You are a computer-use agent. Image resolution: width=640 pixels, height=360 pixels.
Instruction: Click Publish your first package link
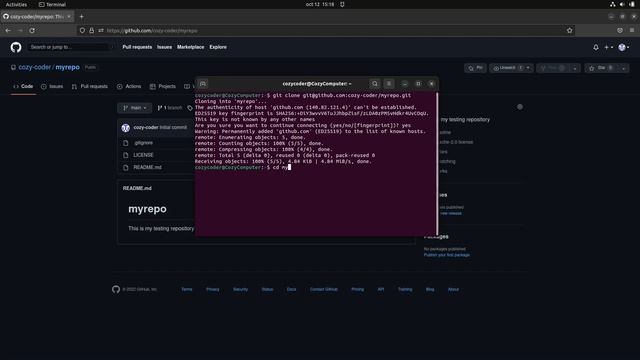coord(447,255)
